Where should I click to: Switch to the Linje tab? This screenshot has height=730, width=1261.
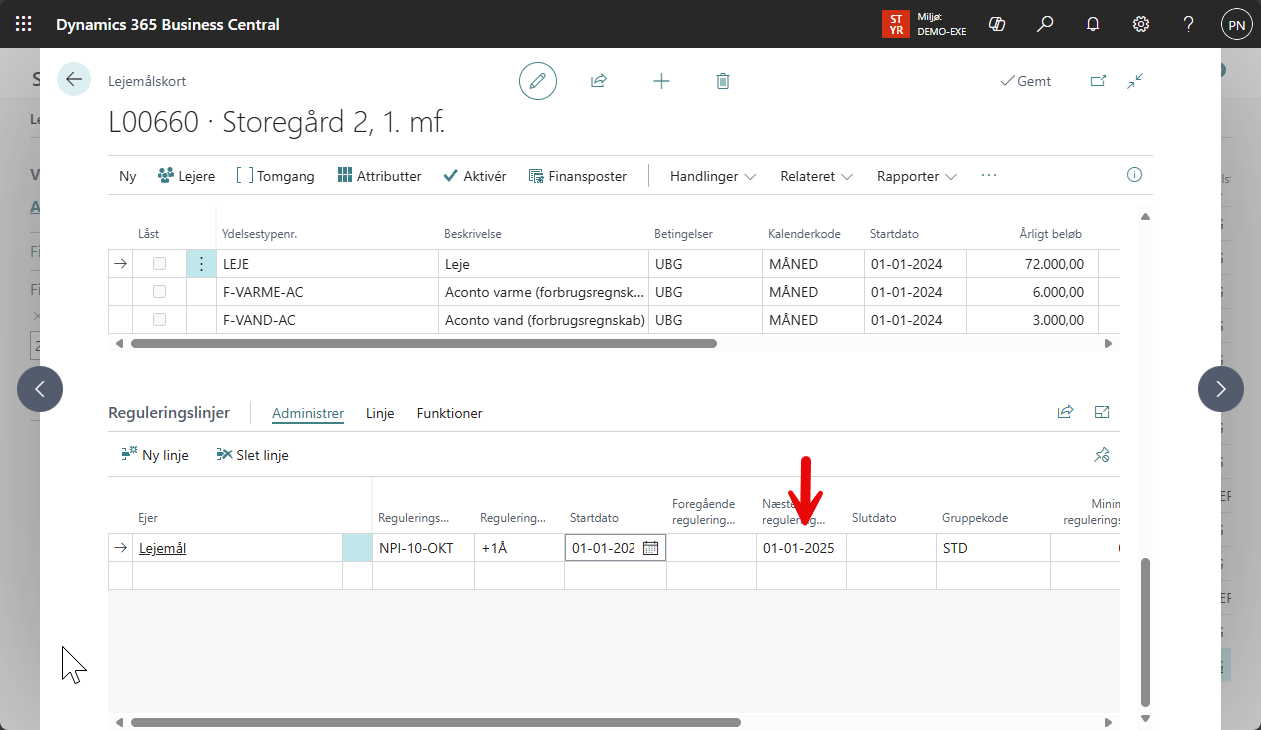[380, 413]
